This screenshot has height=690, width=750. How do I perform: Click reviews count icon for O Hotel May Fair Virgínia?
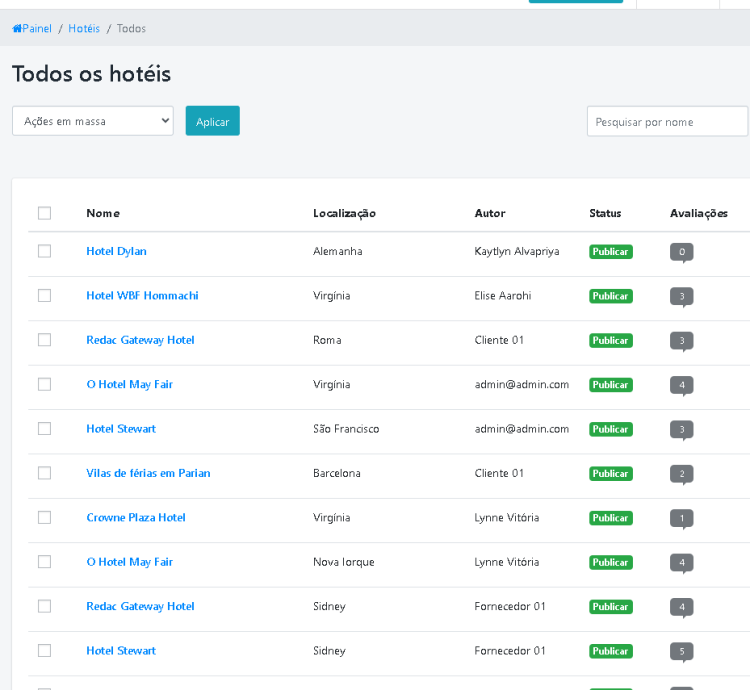pyautogui.click(x=682, y=386)
